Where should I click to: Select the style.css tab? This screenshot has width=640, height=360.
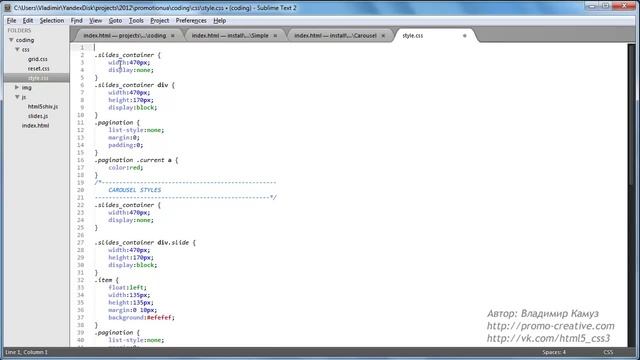click(x=413, y=36)
